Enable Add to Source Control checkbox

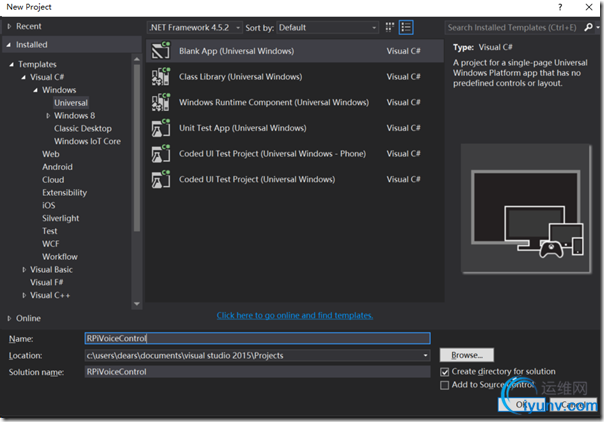[445, 385]
